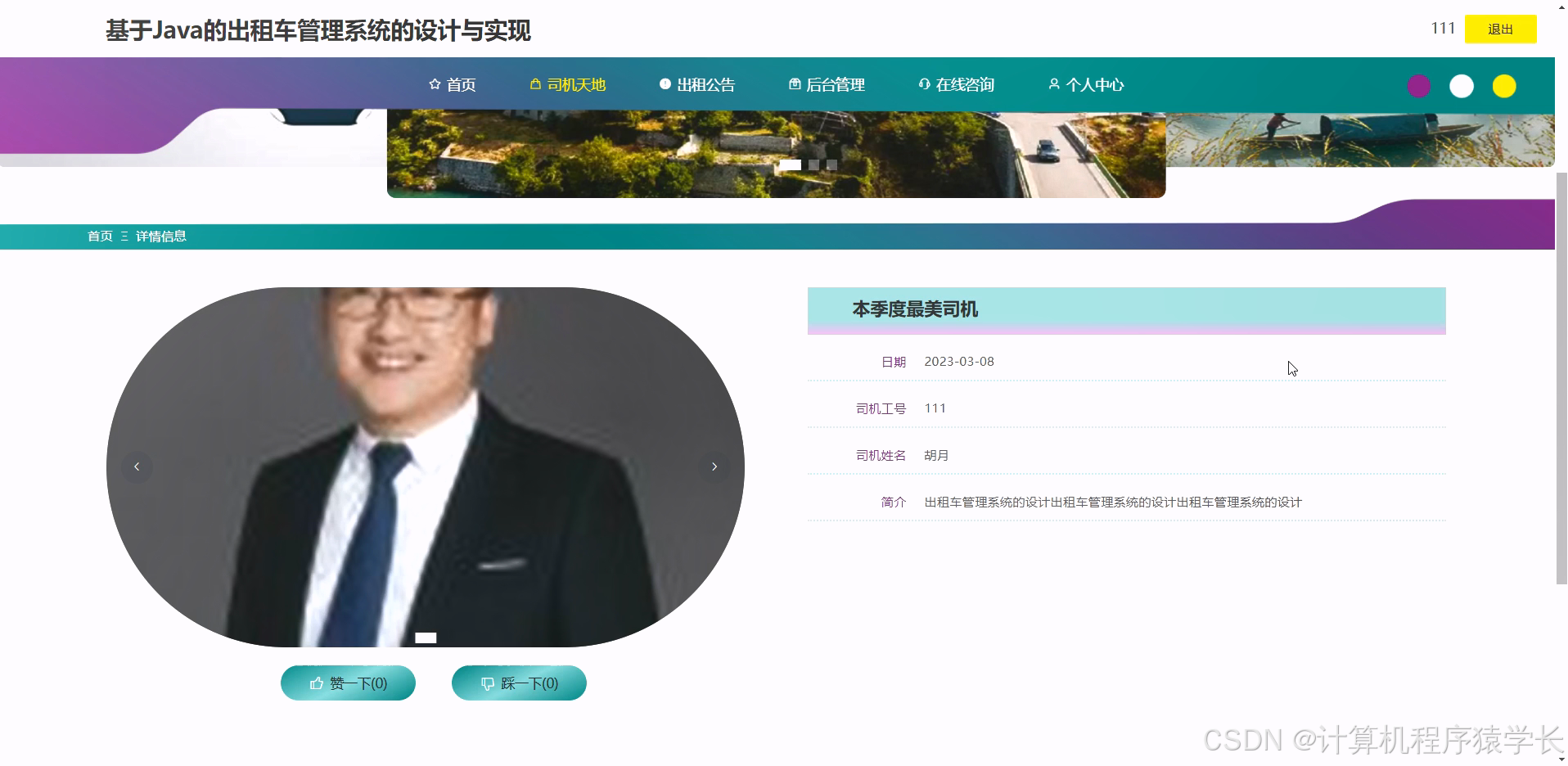Click the right arrow on the driver photo carousel
This screenshot has width=1568, height=766.
(x=714, y=466)
